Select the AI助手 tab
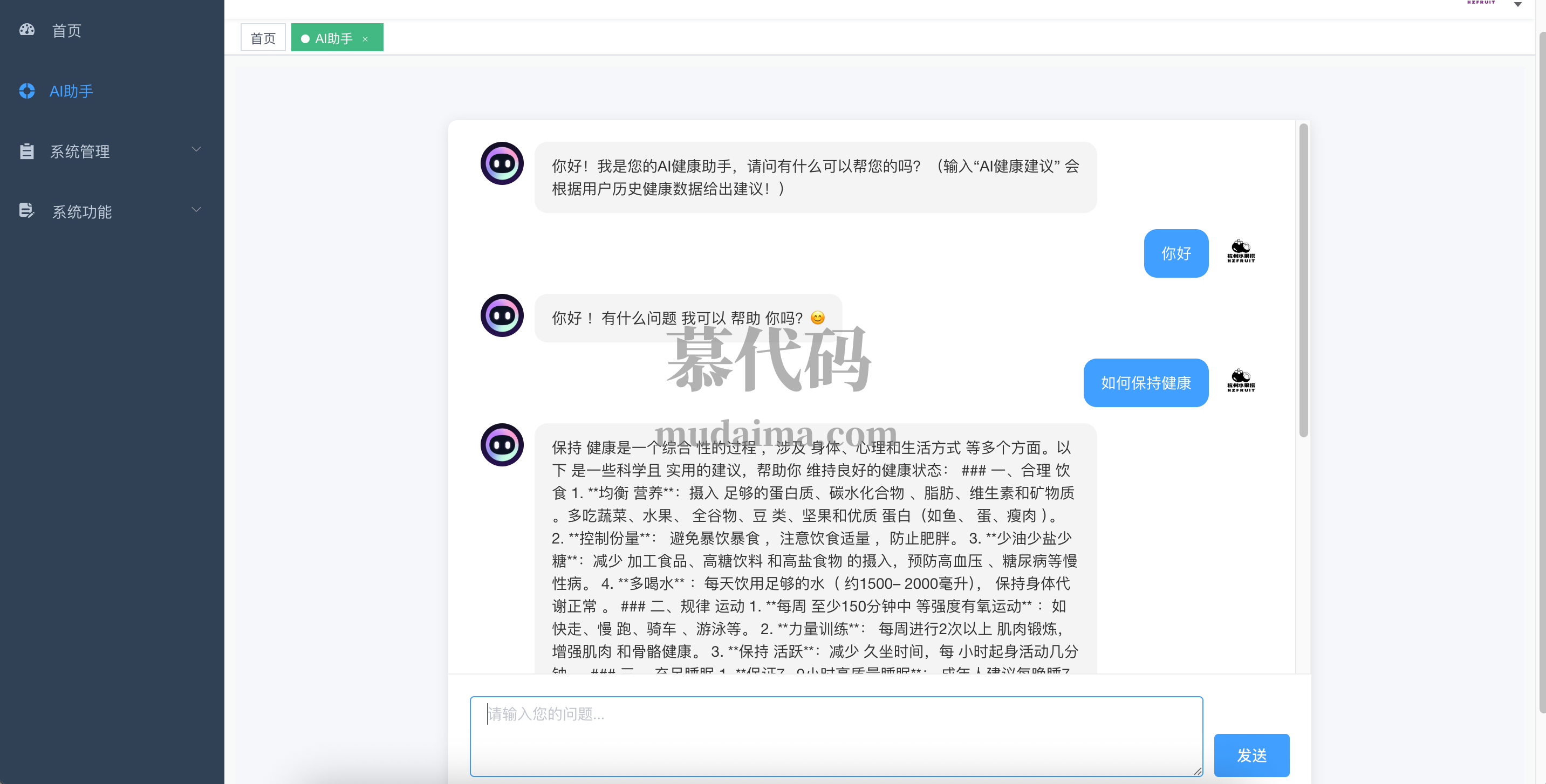 coord(333,38)
